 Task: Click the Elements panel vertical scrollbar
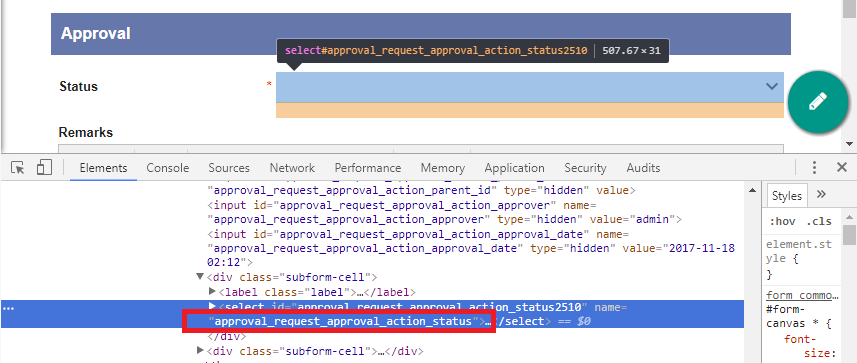click(x=753, y=273)
